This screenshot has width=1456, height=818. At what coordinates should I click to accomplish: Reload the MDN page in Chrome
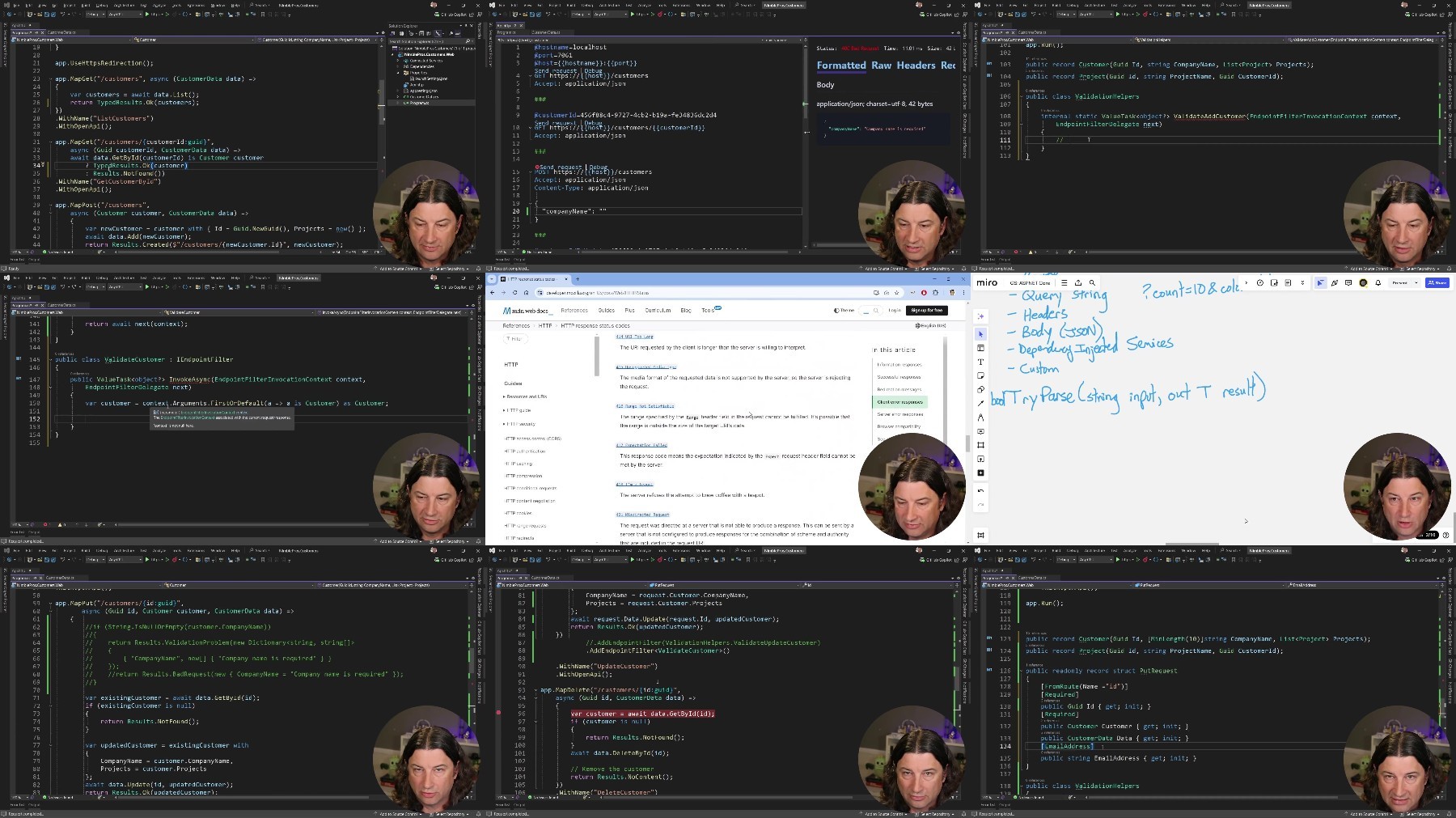pos(515,293)
